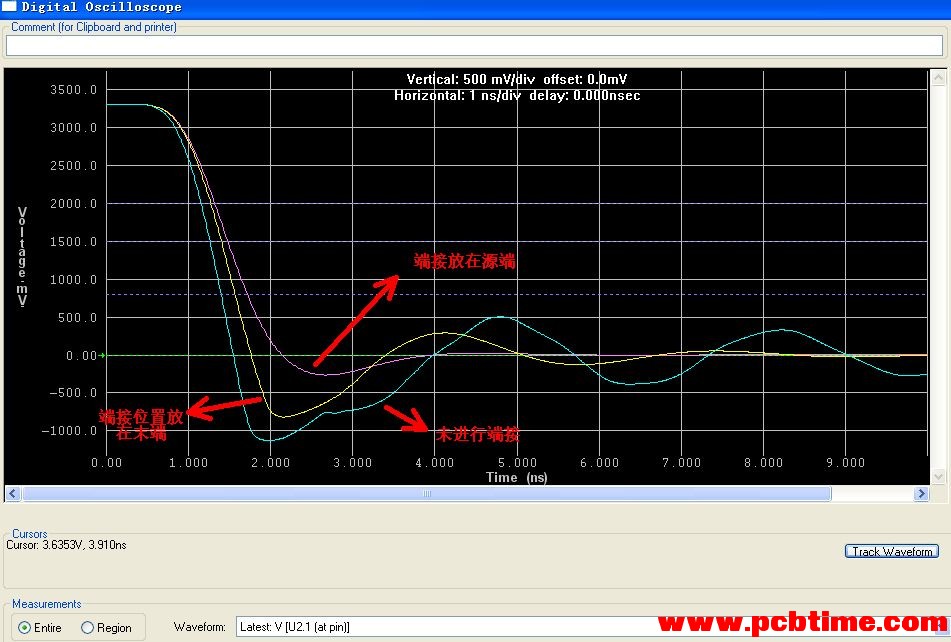Click the Horizontal: 1 ns/div delay text
The image size is (951, 642).
point(517,95)
